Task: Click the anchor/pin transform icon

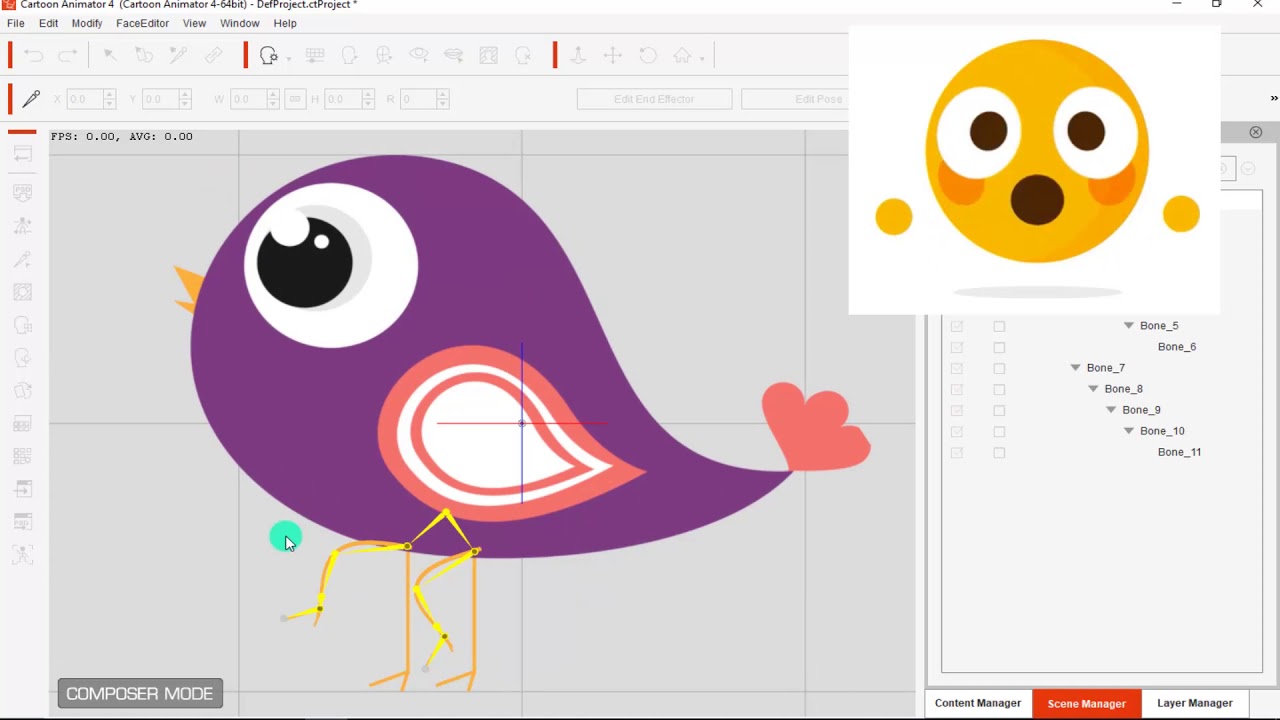Action: tap(578, 56)
